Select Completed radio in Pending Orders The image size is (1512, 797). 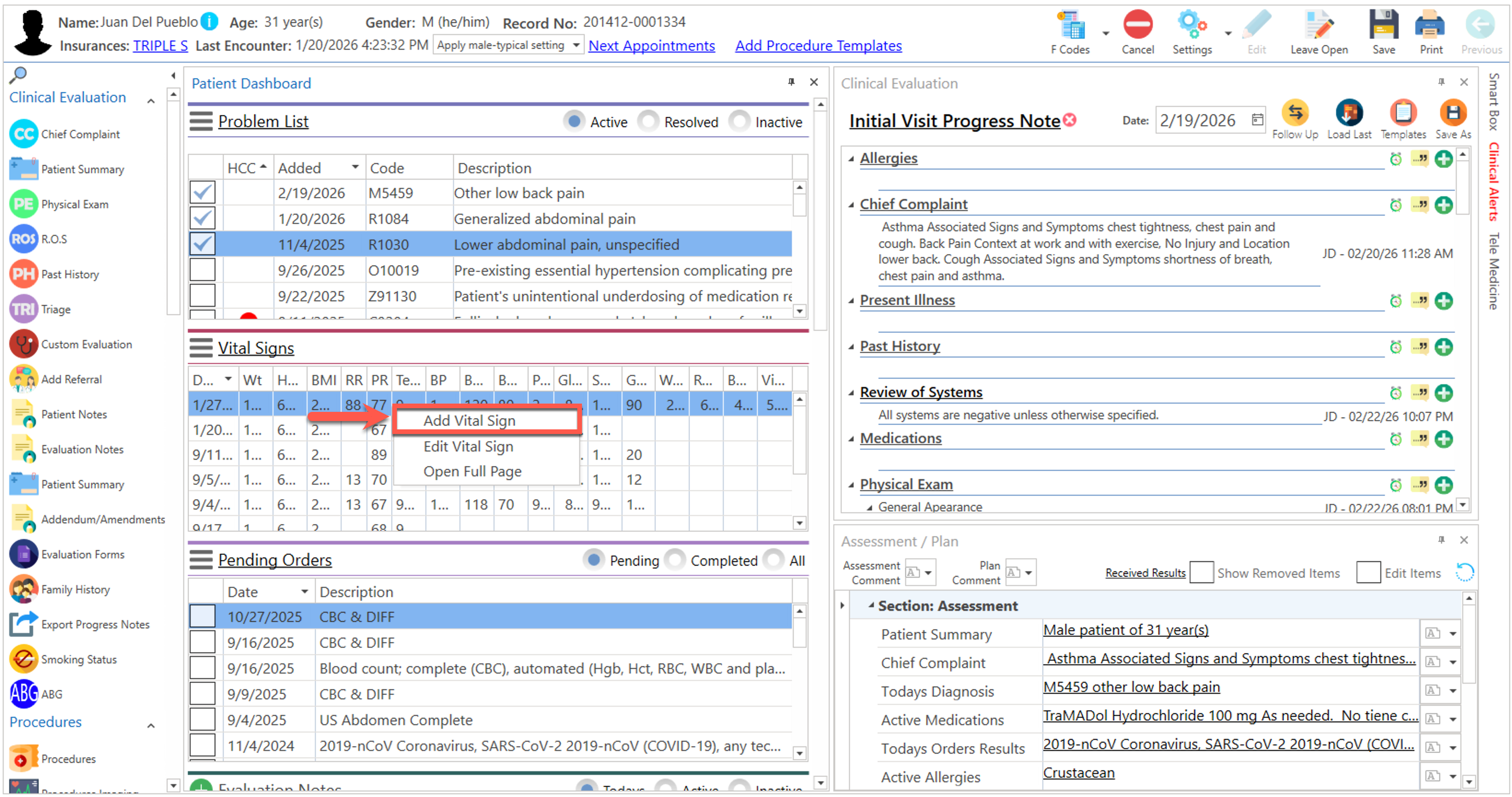coord(675,560)
